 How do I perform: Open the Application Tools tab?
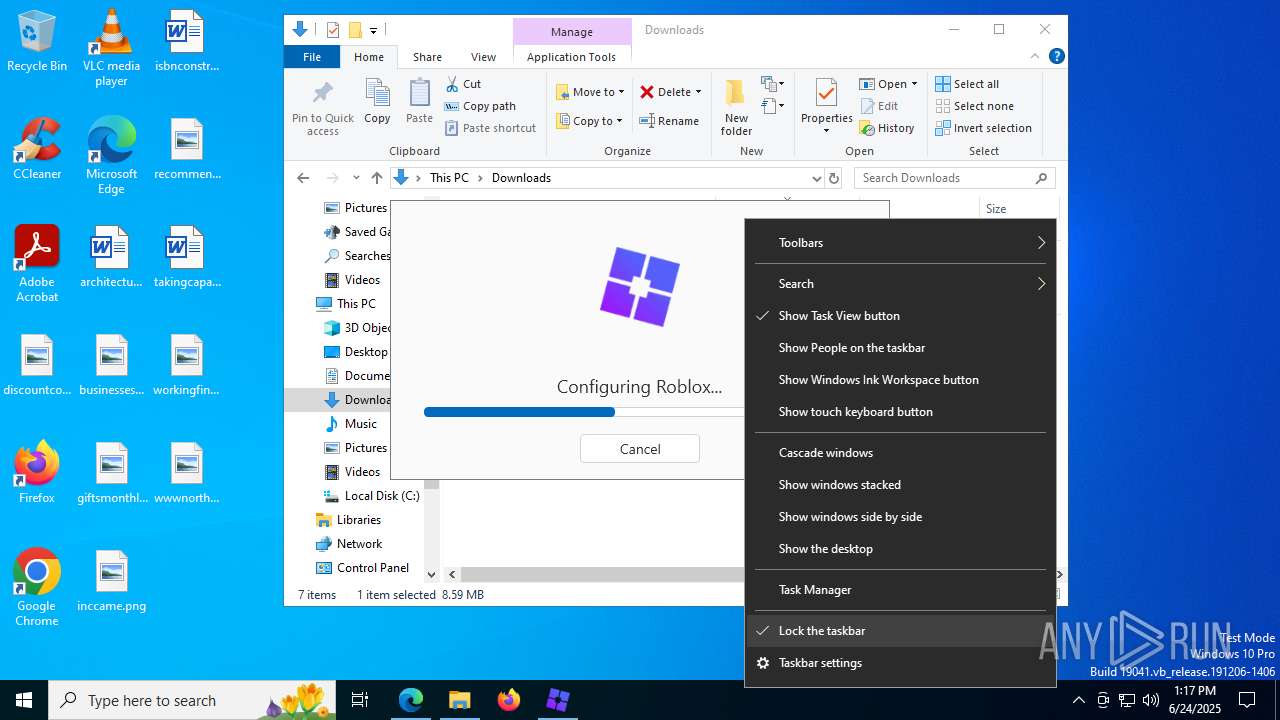[571, 57]
